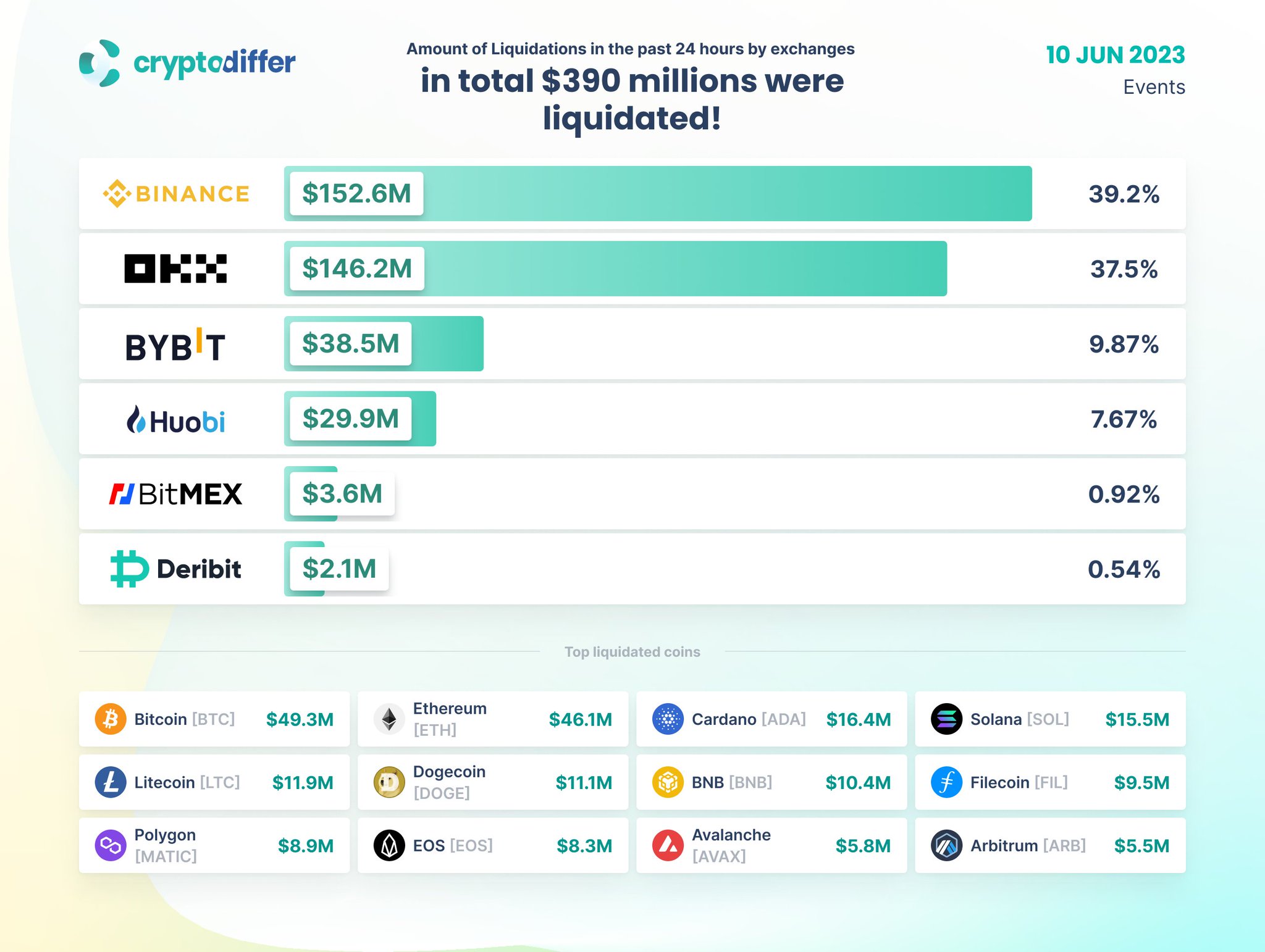
Task: Click the EOS coin icon
Action: 389,845
